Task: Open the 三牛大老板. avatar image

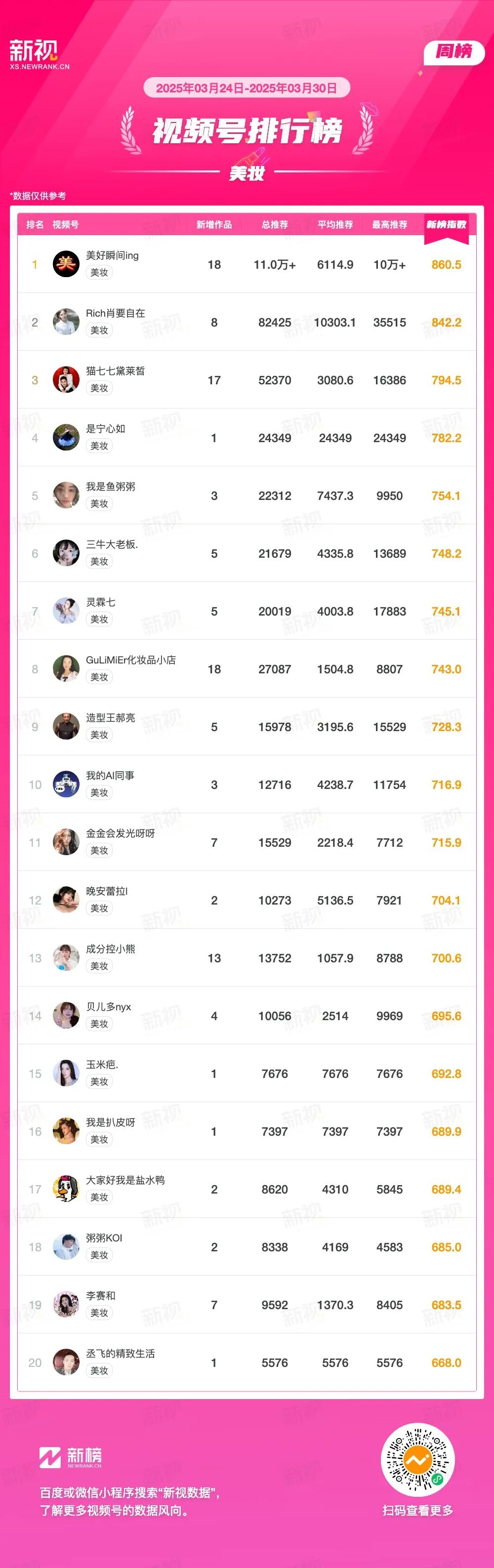Action: pos(66,553)
